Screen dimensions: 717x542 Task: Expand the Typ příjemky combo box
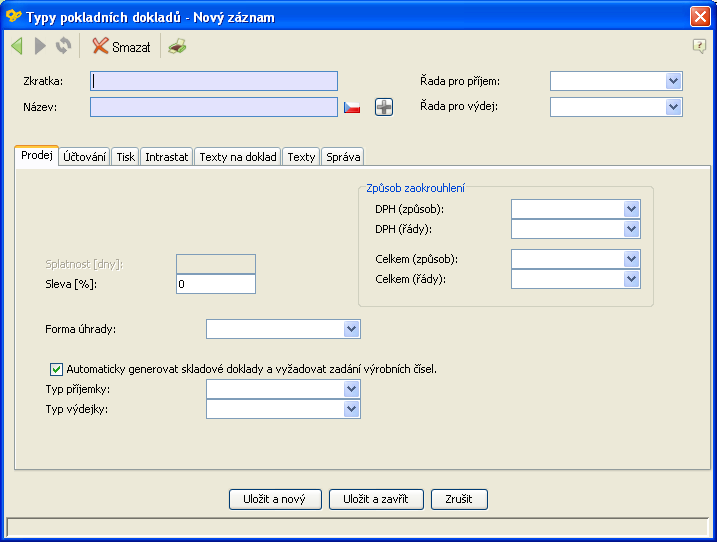[351, 389]
